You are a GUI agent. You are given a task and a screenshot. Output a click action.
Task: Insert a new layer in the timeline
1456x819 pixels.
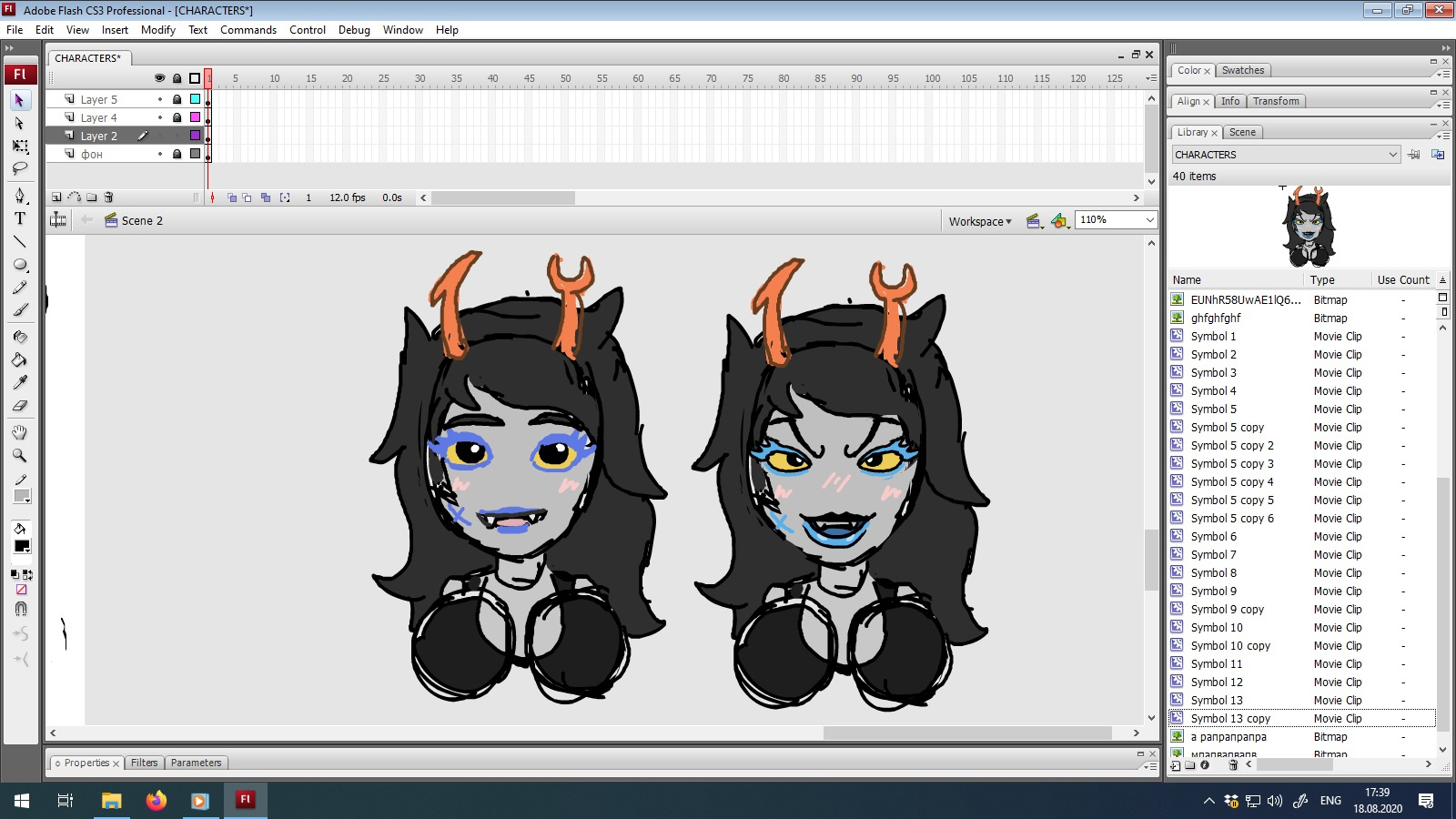[56, 197]
